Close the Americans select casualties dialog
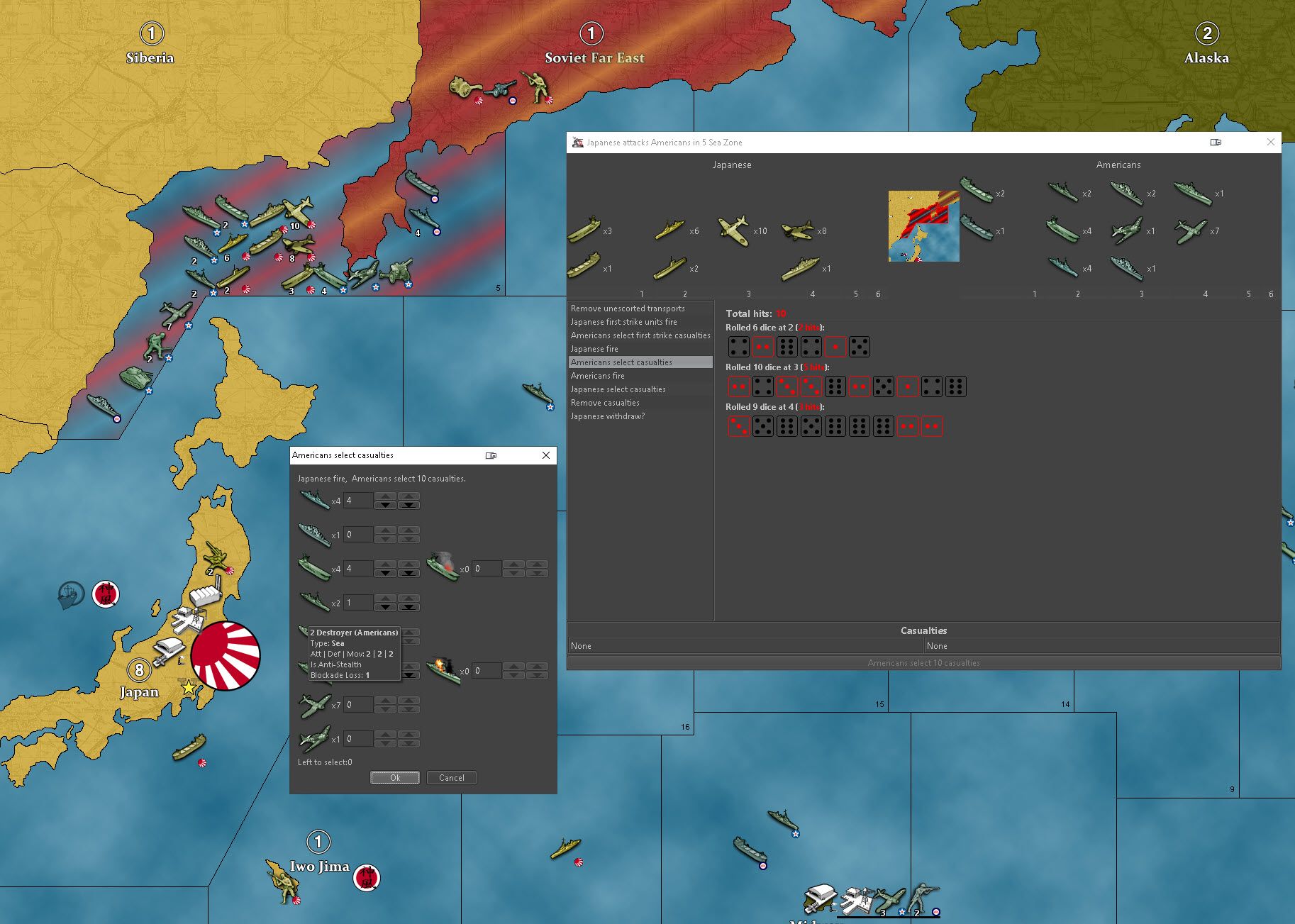 click(546, 455)
